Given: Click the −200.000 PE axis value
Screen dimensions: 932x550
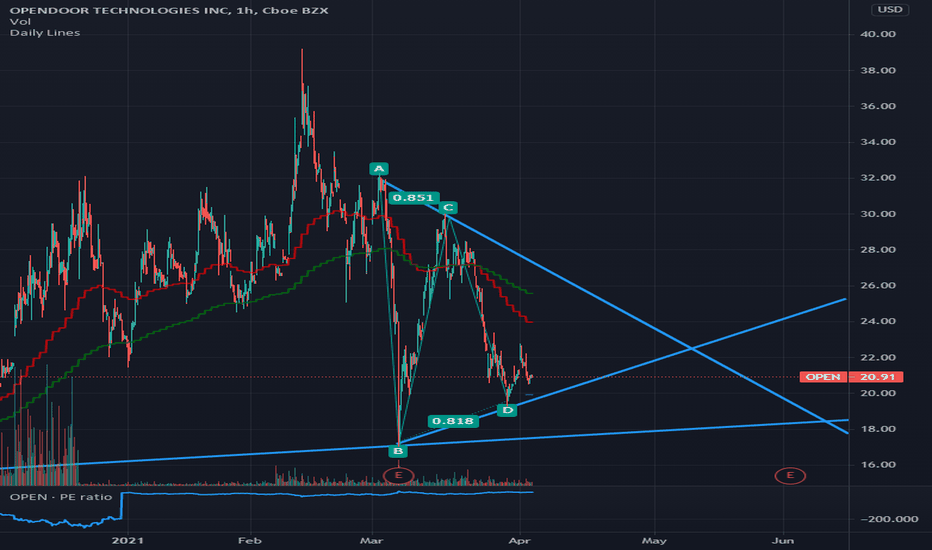Looking at the screenshot, I should coord(889,519).
